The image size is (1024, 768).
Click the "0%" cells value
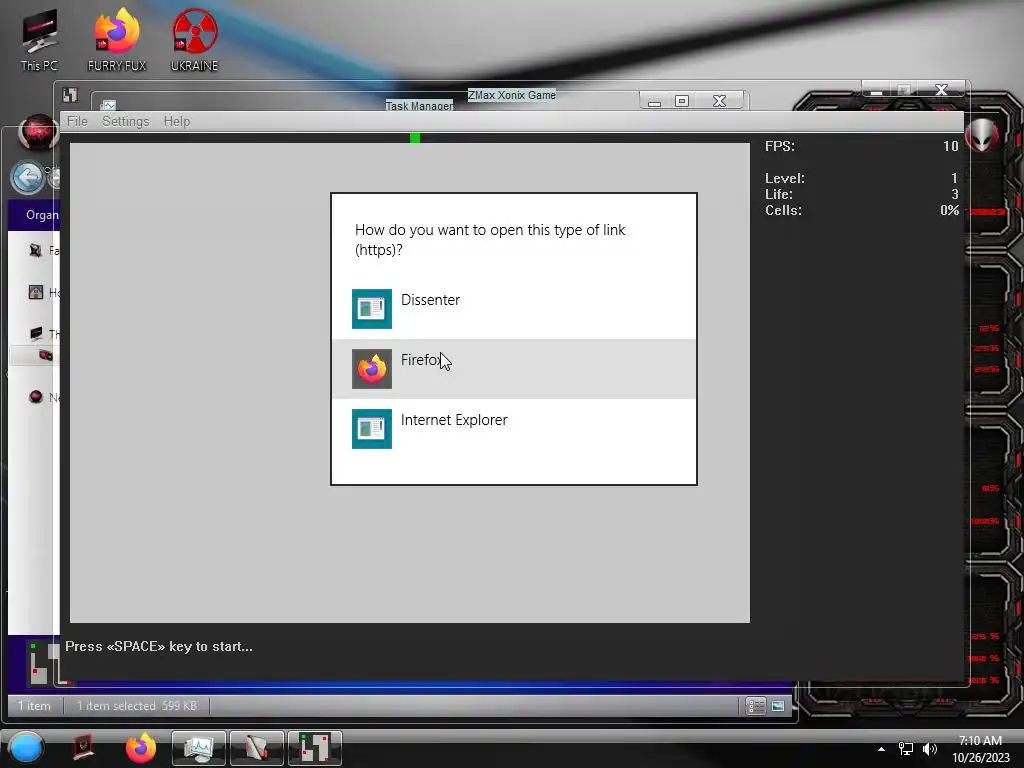[950, 210]
